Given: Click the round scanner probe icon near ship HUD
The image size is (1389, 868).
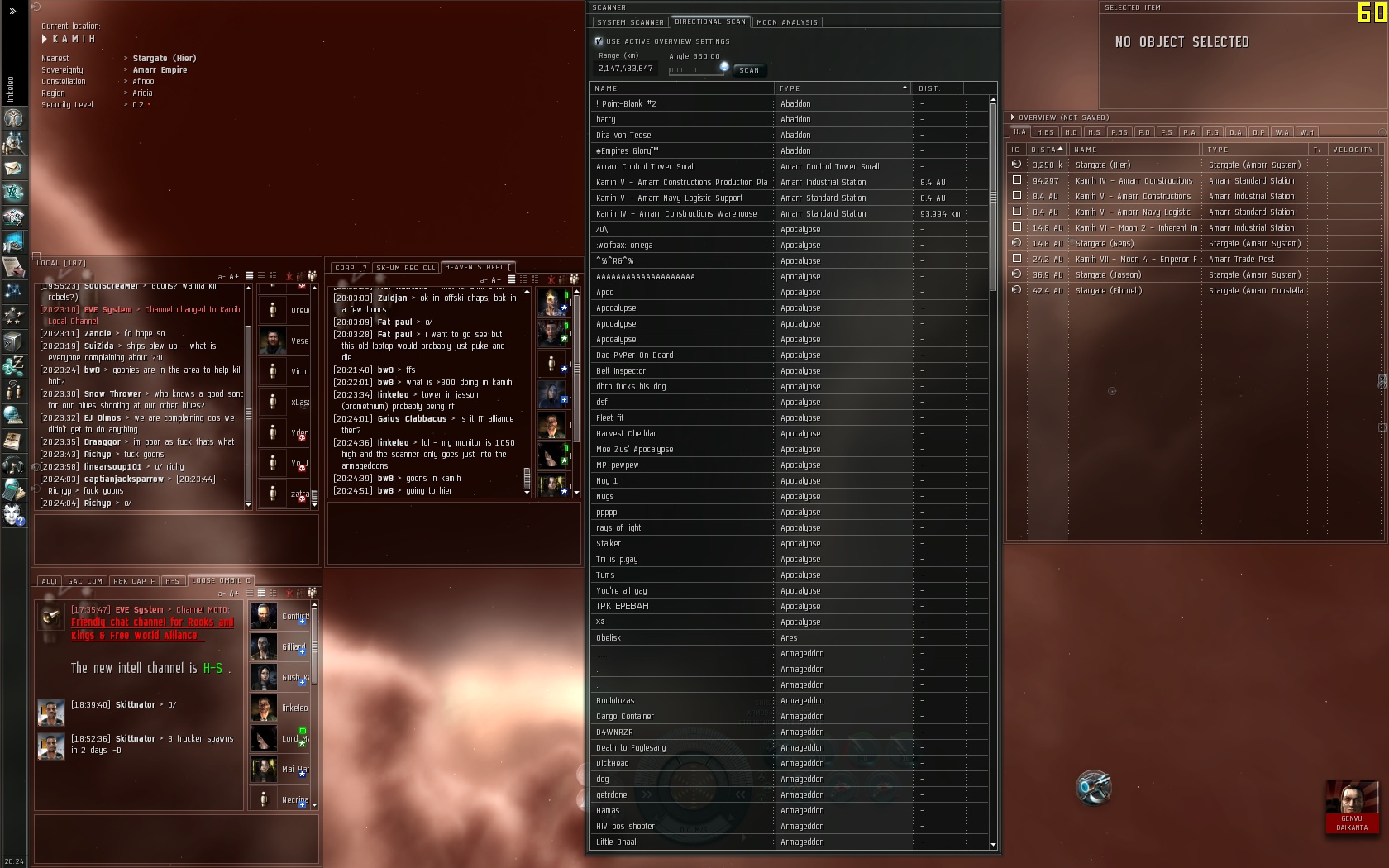Looking at the screenshot, I should point(1093,787).
